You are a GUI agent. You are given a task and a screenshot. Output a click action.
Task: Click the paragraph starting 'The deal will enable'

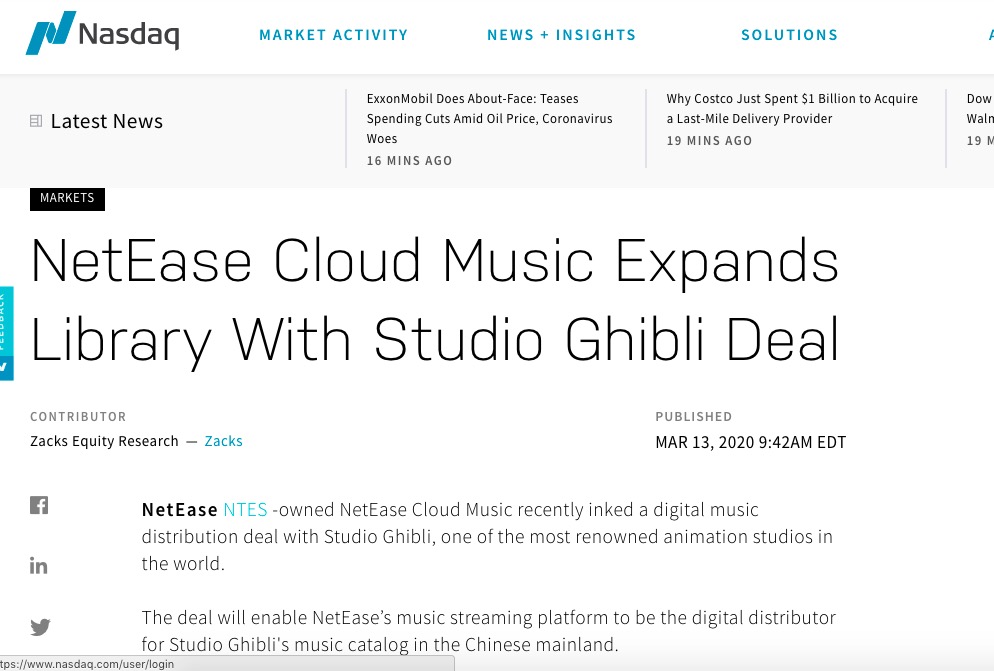(489, 631)
